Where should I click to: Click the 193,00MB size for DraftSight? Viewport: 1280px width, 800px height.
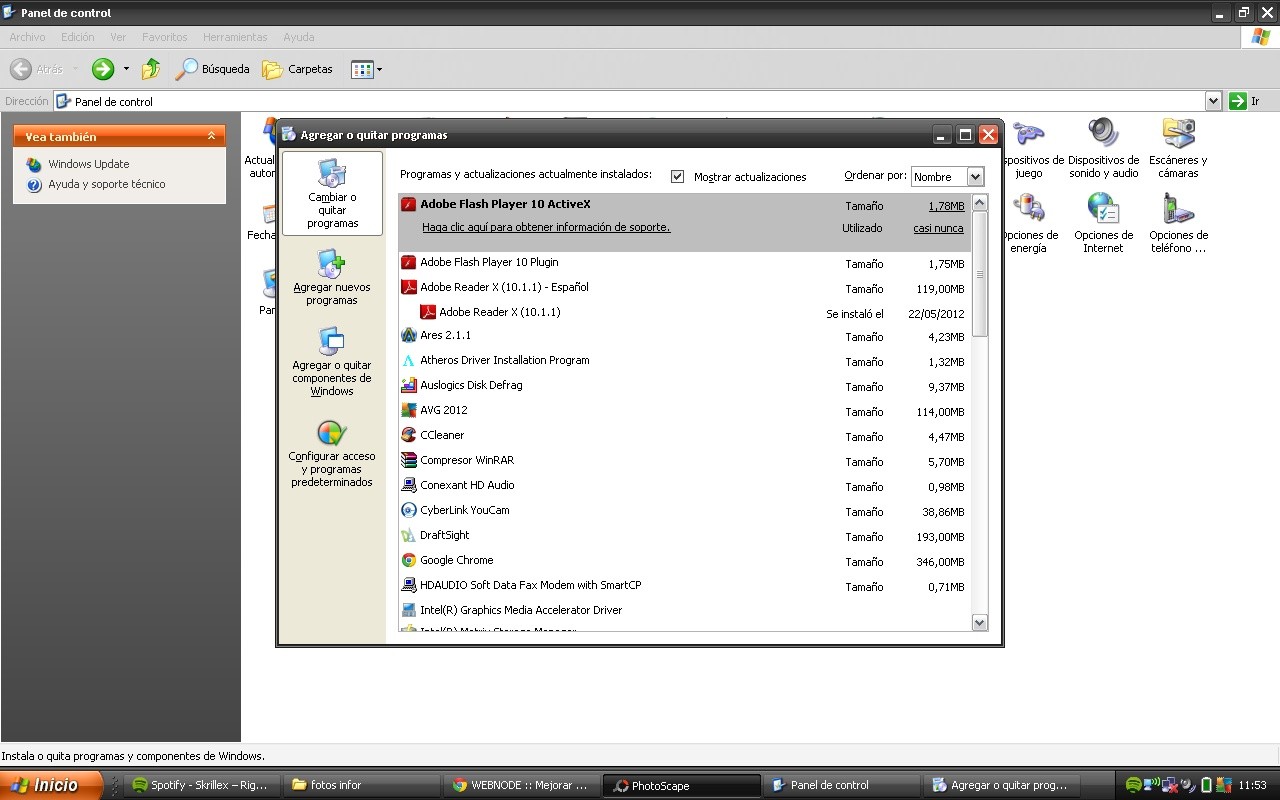[x=940, y=537]
